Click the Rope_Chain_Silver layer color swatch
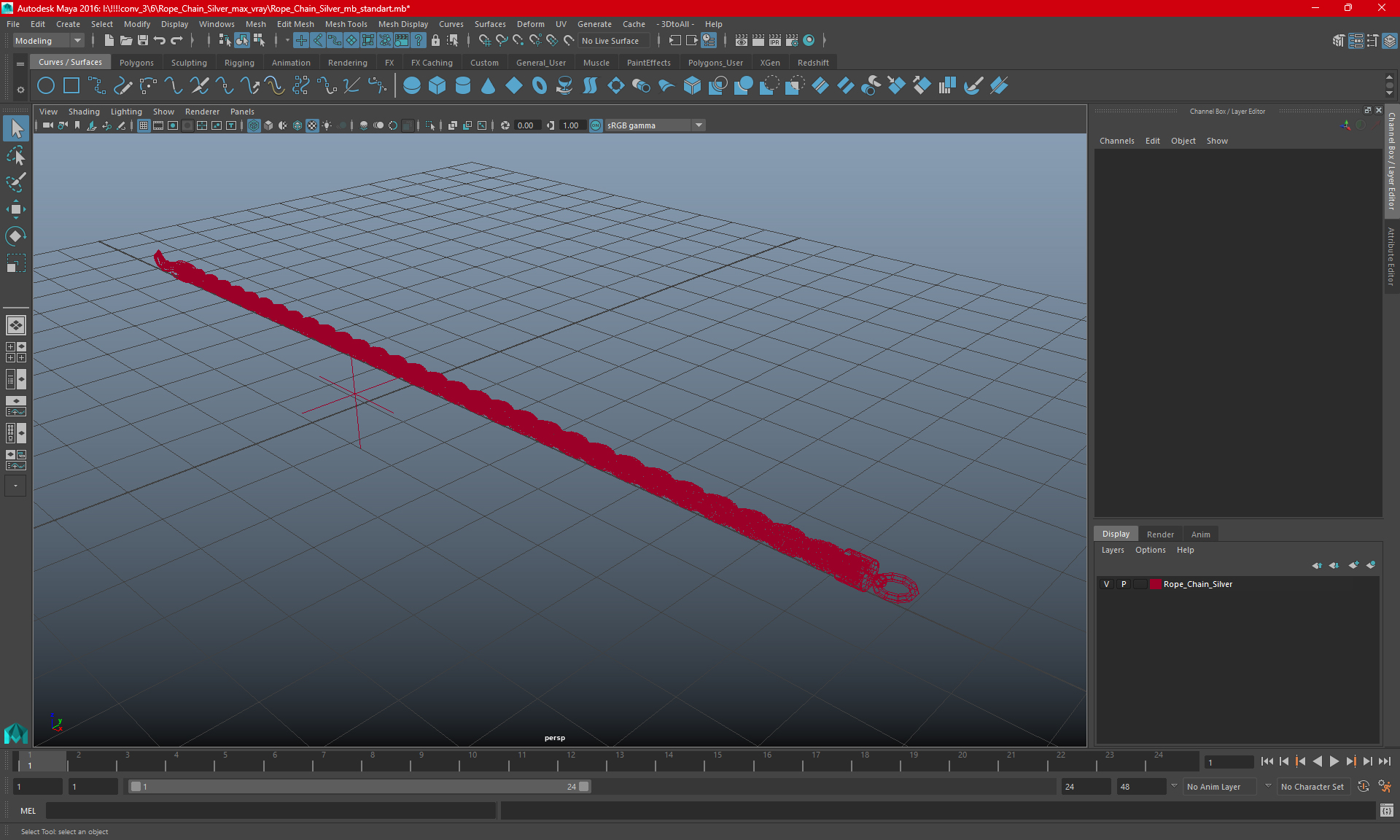The image size is (1400, 840). coord(1156,584)
